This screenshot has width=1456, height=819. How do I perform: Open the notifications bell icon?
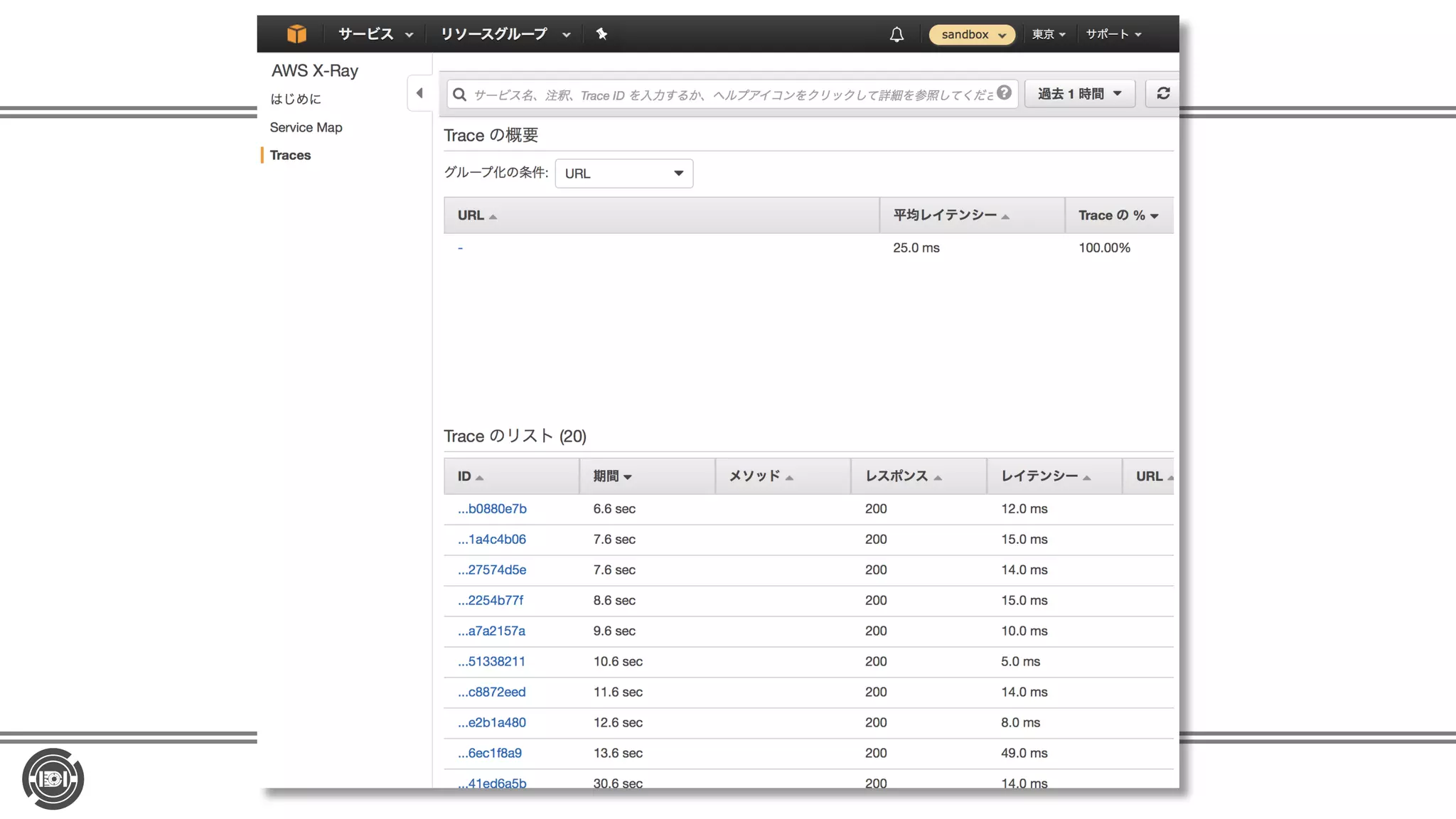click(x=896, y=34)
